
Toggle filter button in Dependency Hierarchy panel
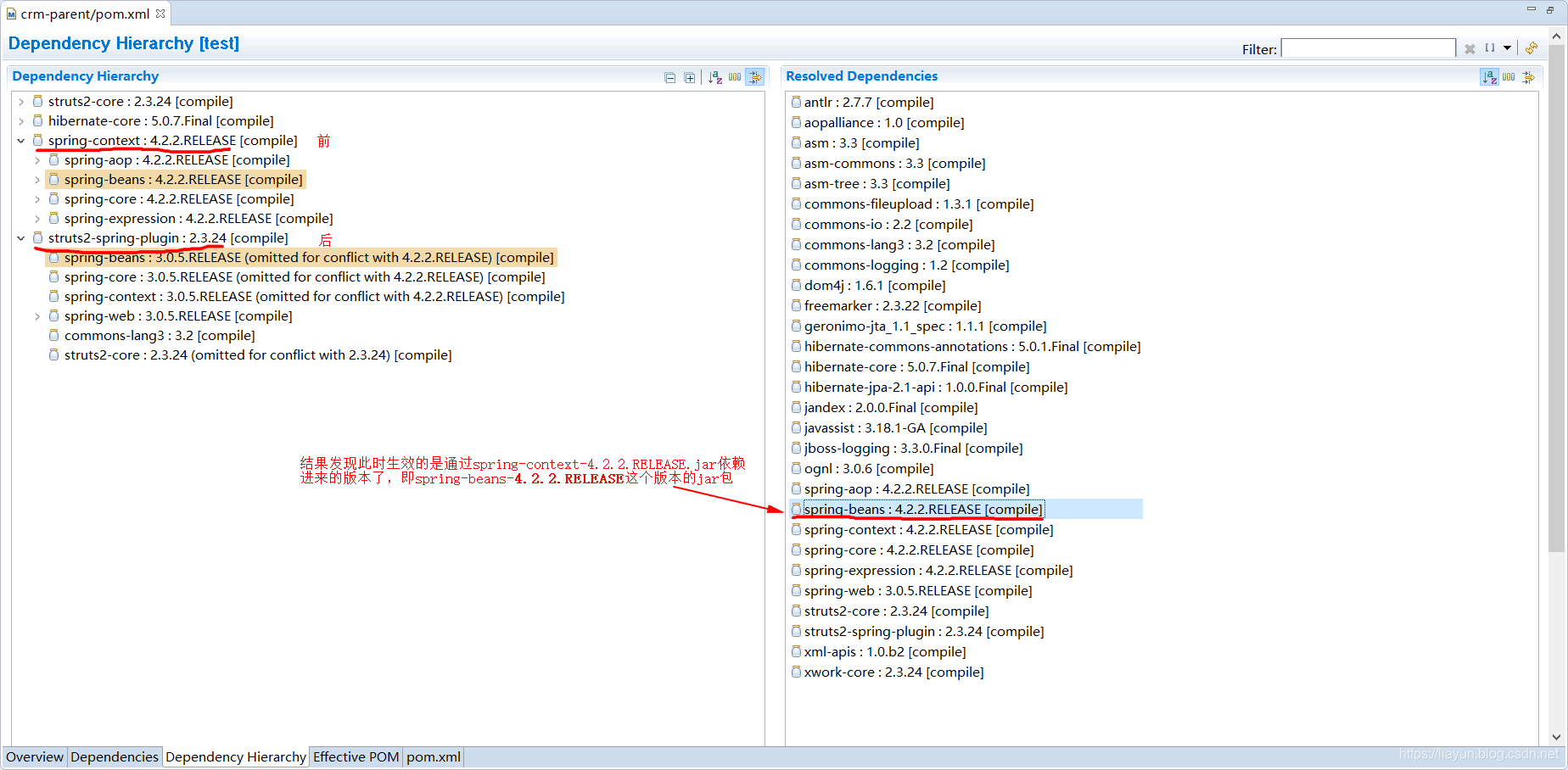coord(755,77)
